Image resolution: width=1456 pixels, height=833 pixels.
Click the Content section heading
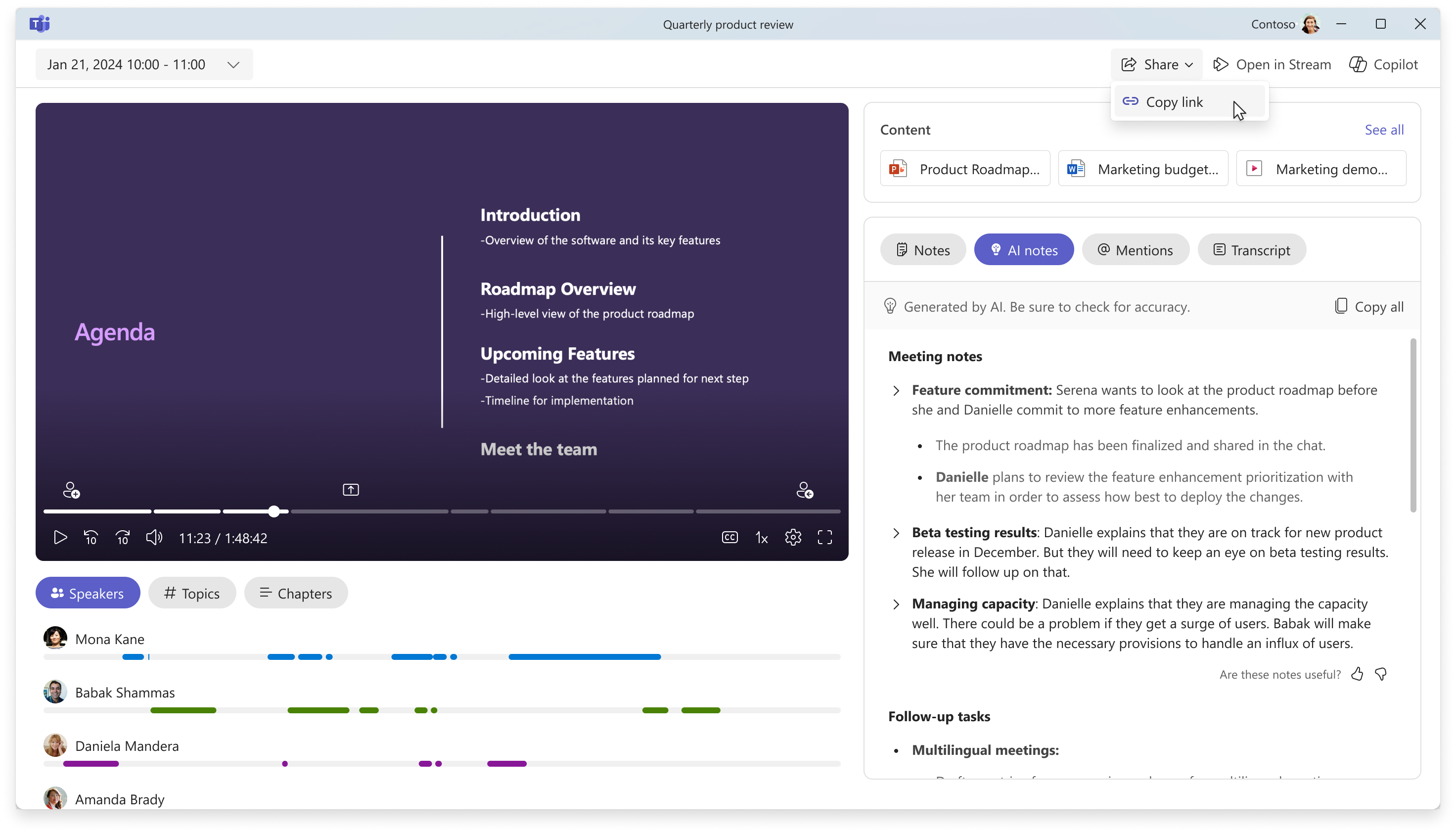[905, 130]
